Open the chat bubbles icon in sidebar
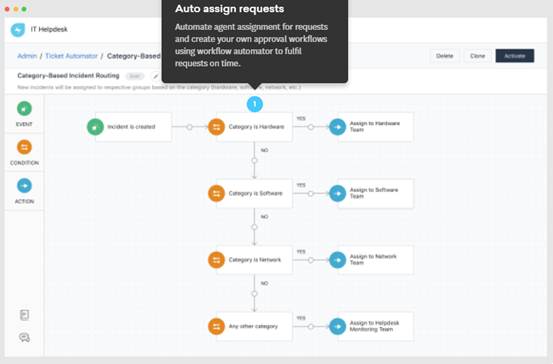Screen dimensions: 553x364 coord(24,338)
